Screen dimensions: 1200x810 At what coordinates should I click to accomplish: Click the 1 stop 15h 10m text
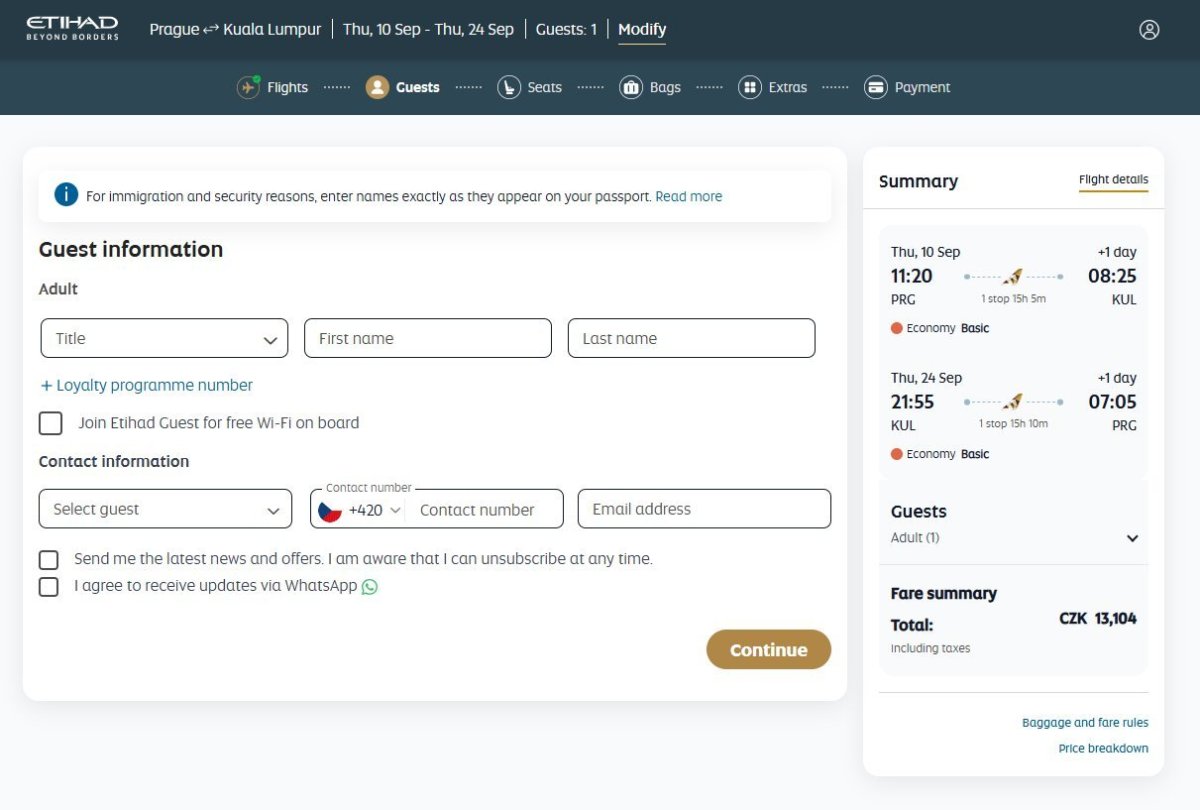[1013, 424]
